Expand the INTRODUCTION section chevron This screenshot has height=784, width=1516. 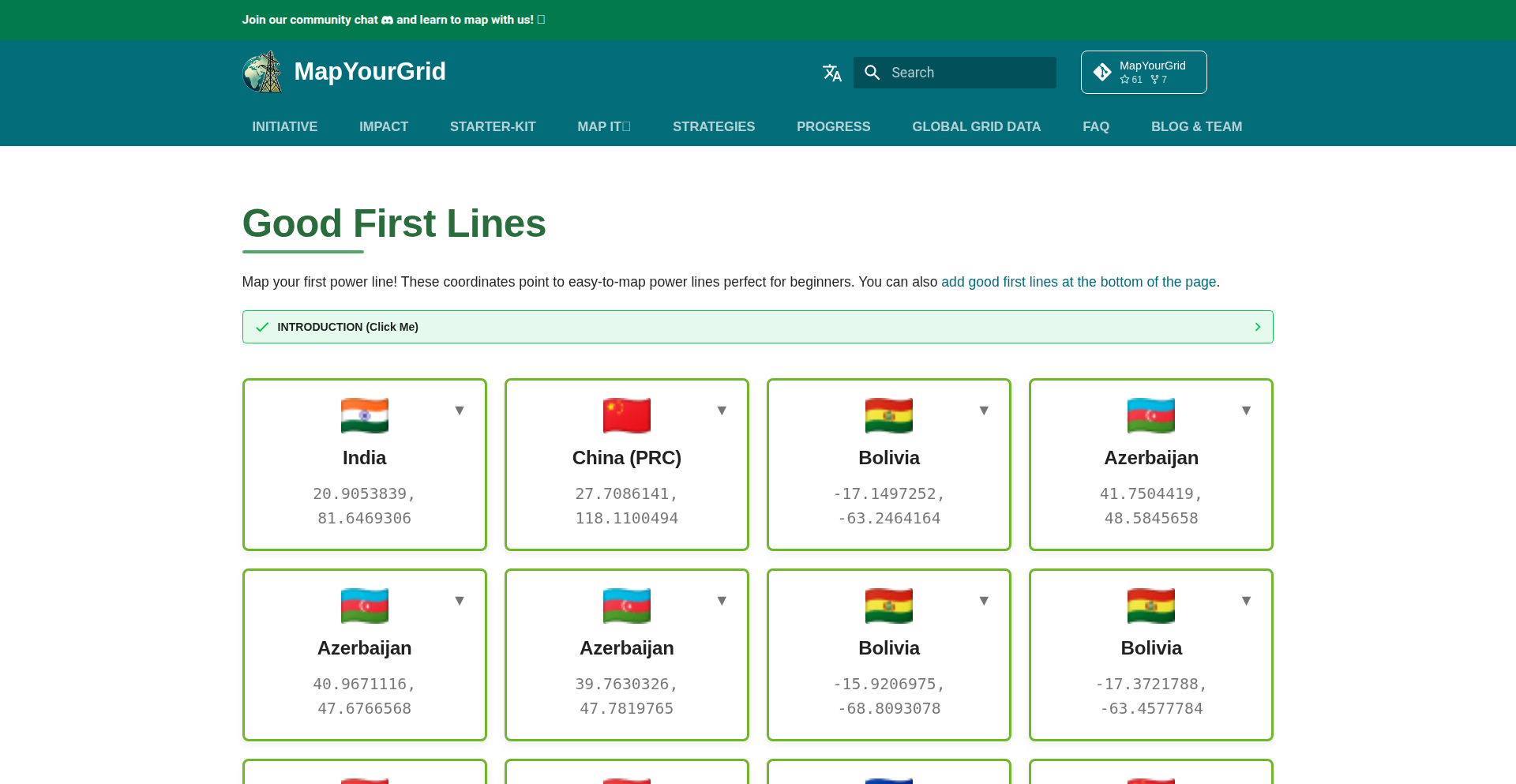coord(1258,327)
